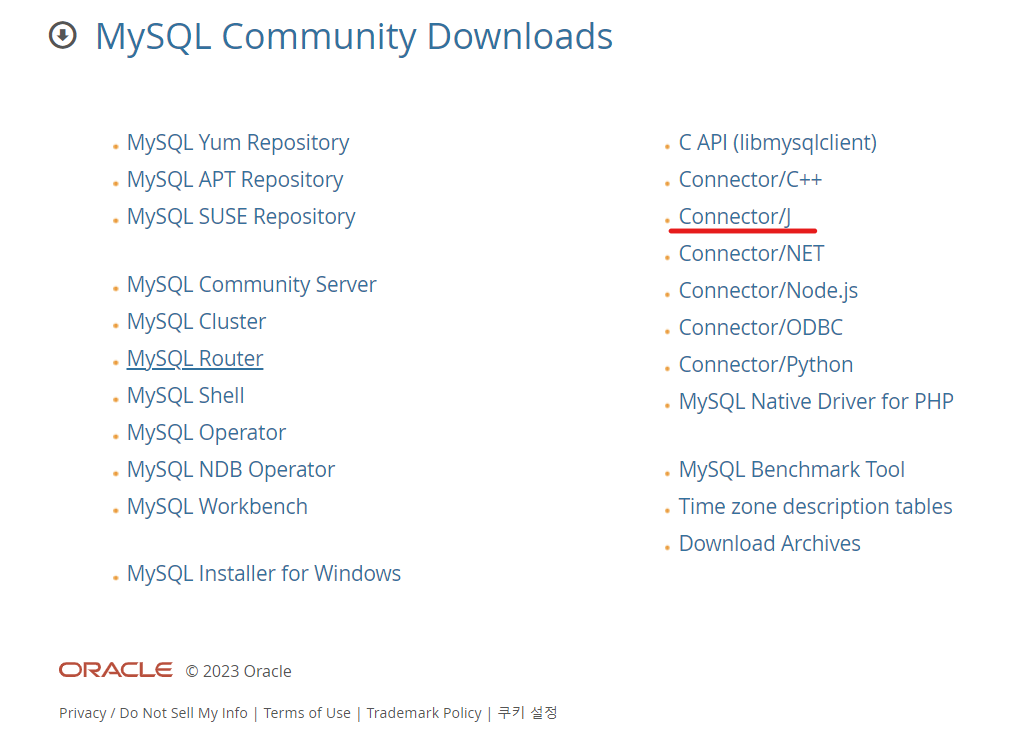Click the Oracle logo

(116, 670)
